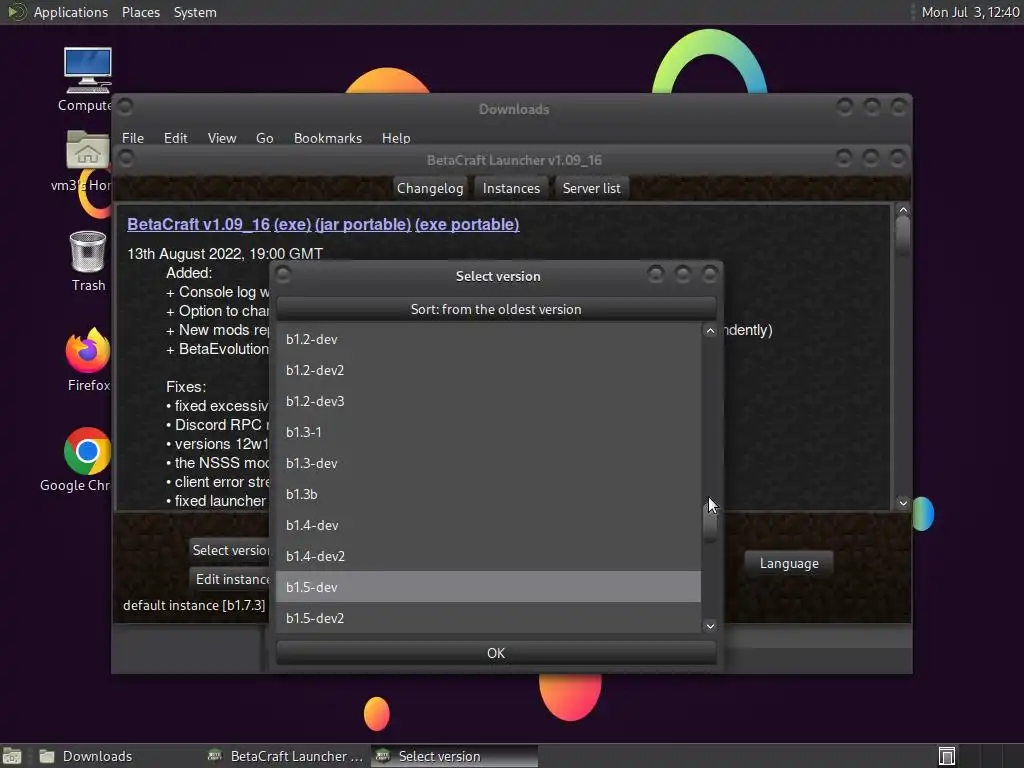Screen dimensions: 1024x768
Task: Open Help menu in Downloads window
Action: 396,138
